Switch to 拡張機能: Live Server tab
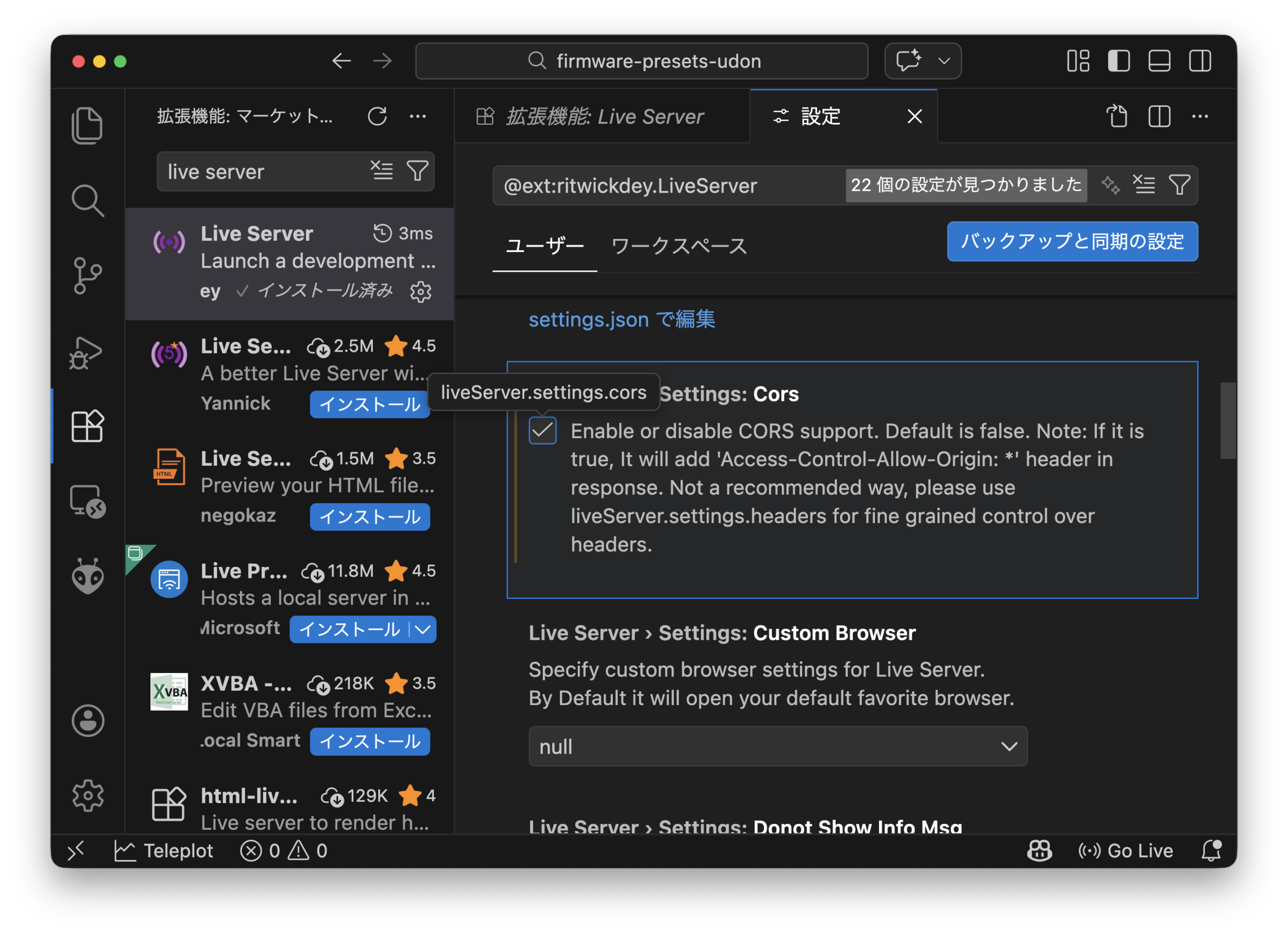 (x=604, y=116)
